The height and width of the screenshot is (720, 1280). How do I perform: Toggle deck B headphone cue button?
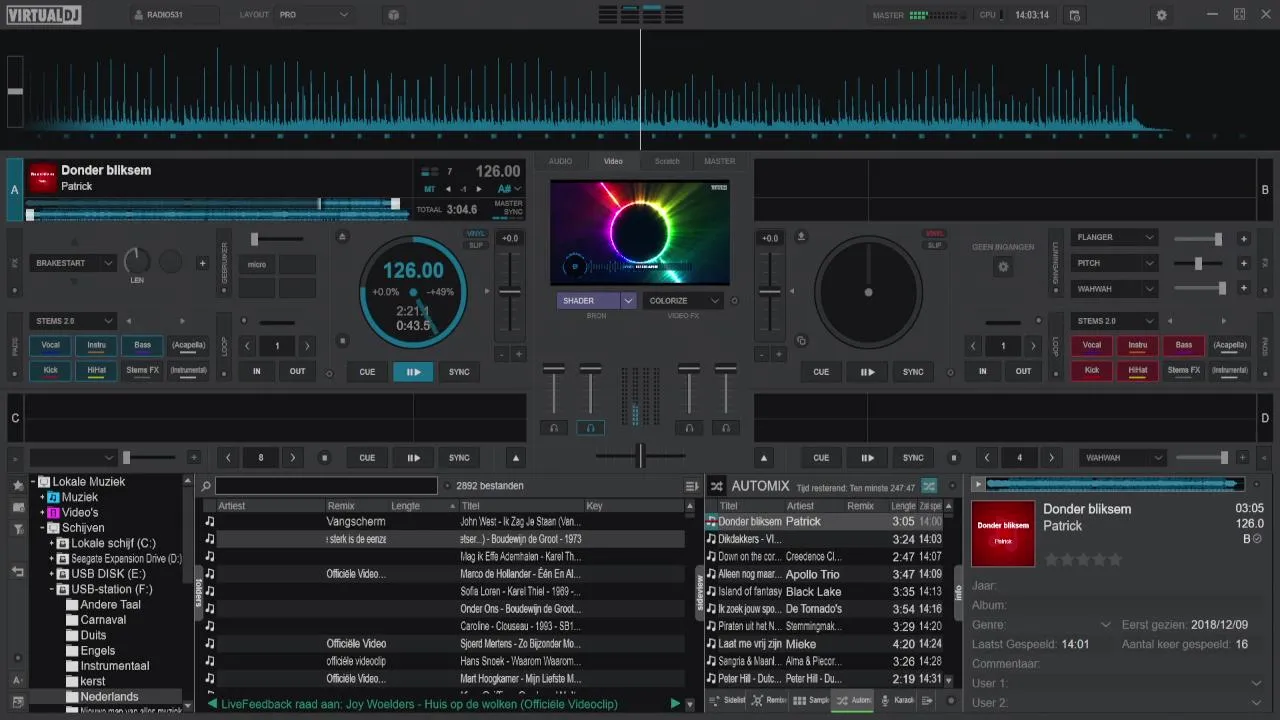click(x=688, y=427)
